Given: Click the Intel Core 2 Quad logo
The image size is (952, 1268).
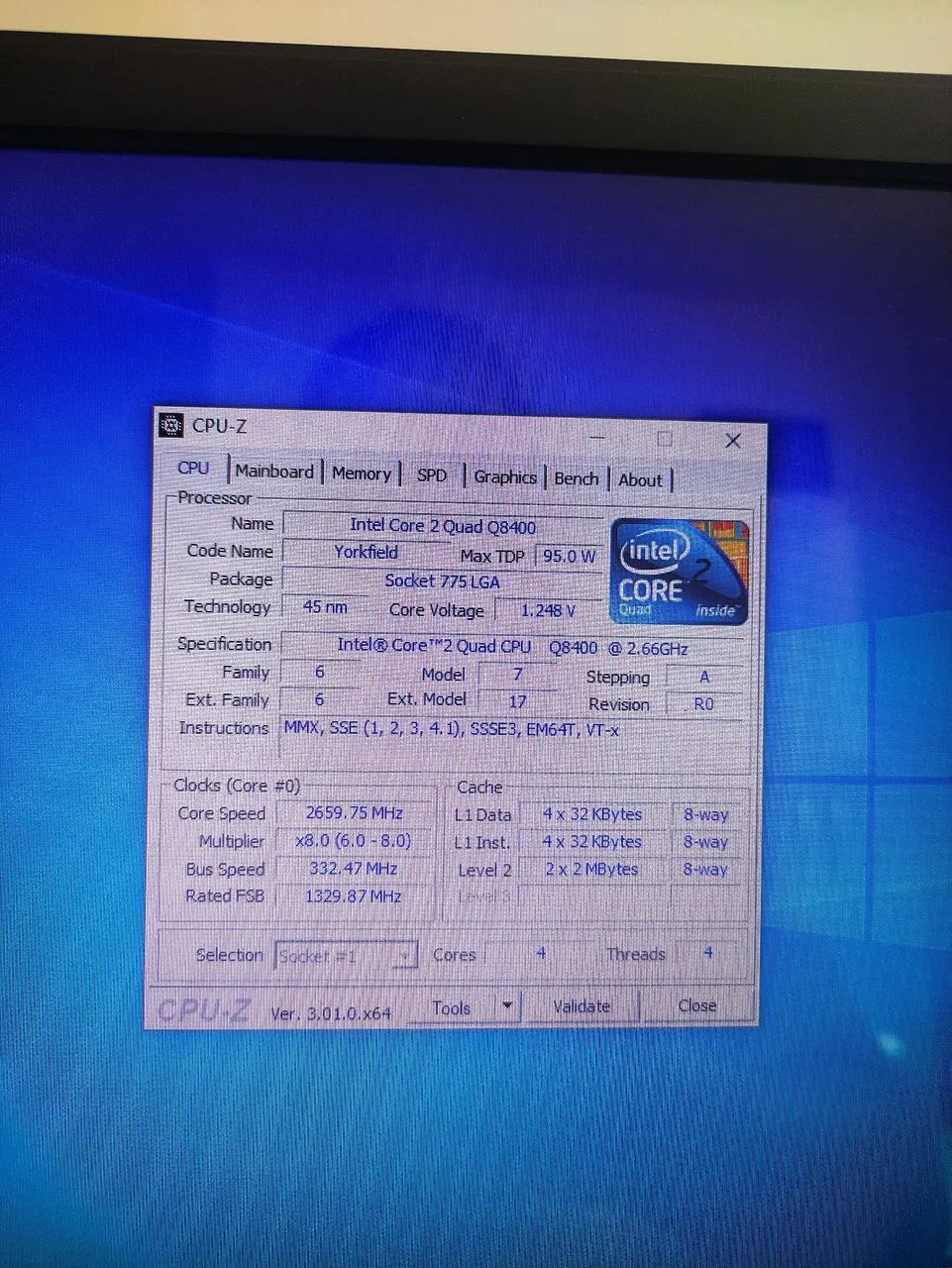Looking at the screenshot, I should click(680, 571).
